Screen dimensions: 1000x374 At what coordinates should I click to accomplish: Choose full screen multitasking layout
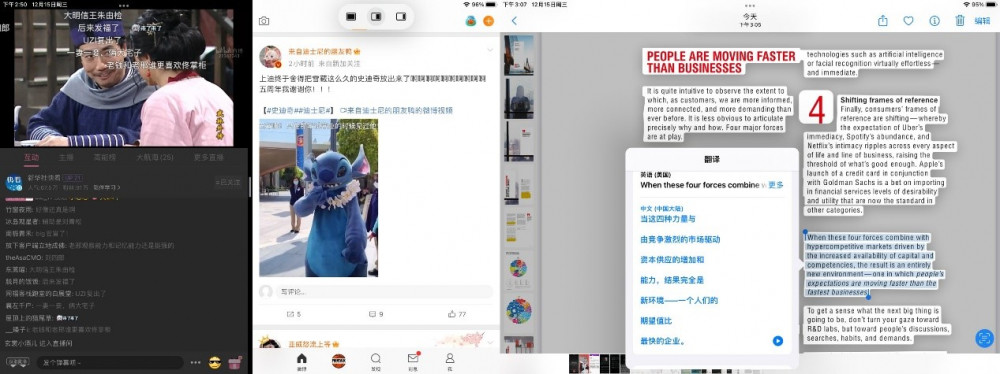(x=351, y=17)
